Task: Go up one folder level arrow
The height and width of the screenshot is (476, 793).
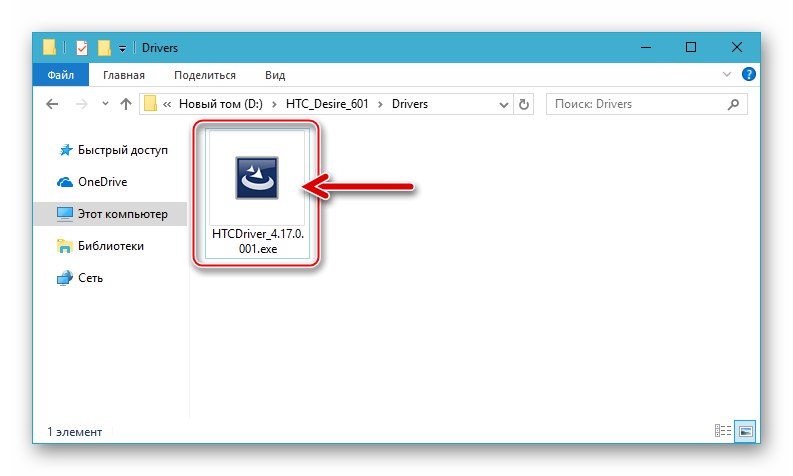Action: click(126, 104)
